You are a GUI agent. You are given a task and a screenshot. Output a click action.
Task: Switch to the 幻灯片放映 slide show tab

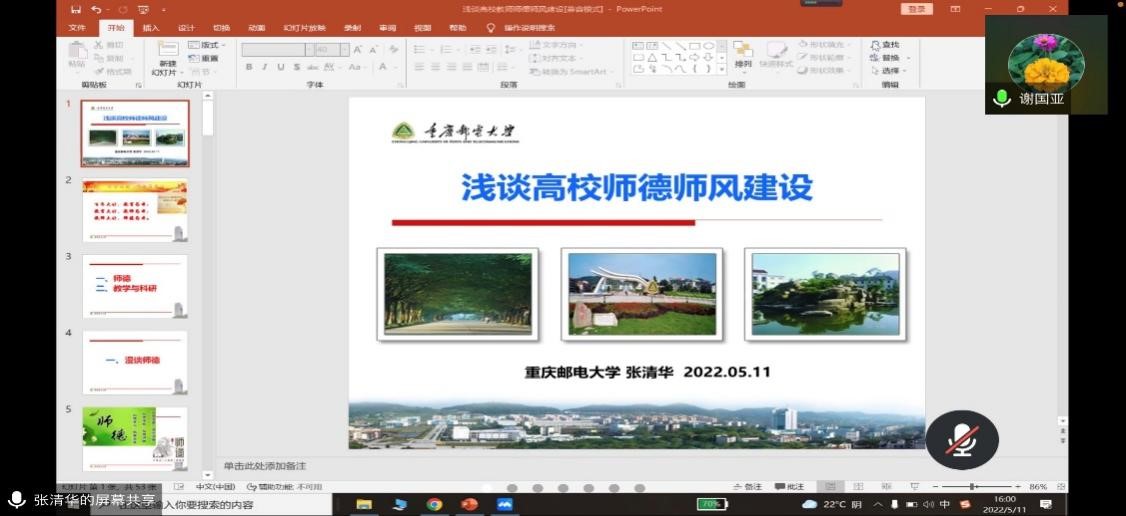point(304,28)
